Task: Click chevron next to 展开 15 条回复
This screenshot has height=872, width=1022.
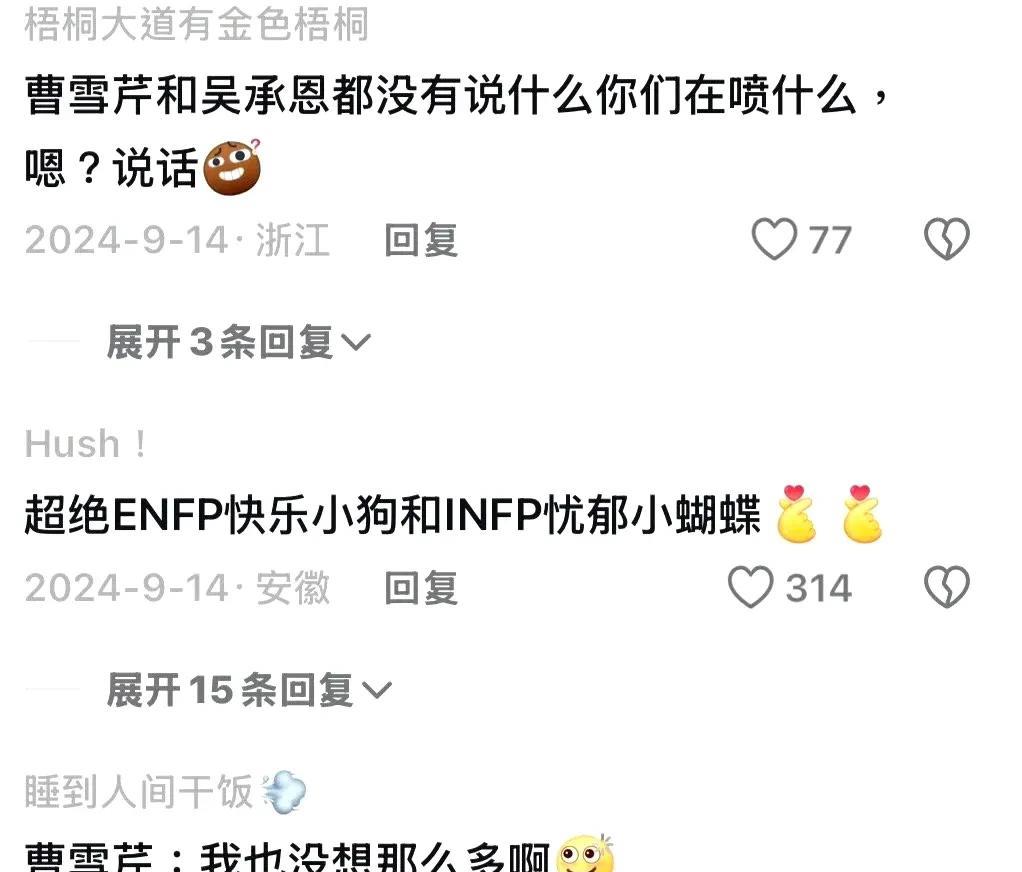Action: click(x=377, y=690)
